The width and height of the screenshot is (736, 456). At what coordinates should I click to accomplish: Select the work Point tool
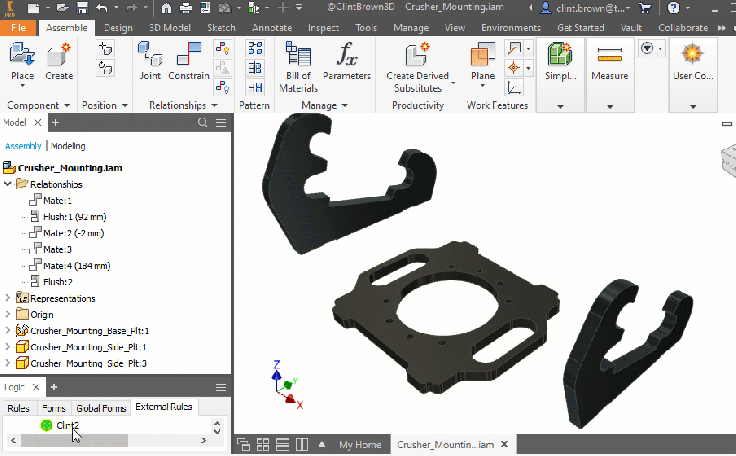(x=514, y=68)
